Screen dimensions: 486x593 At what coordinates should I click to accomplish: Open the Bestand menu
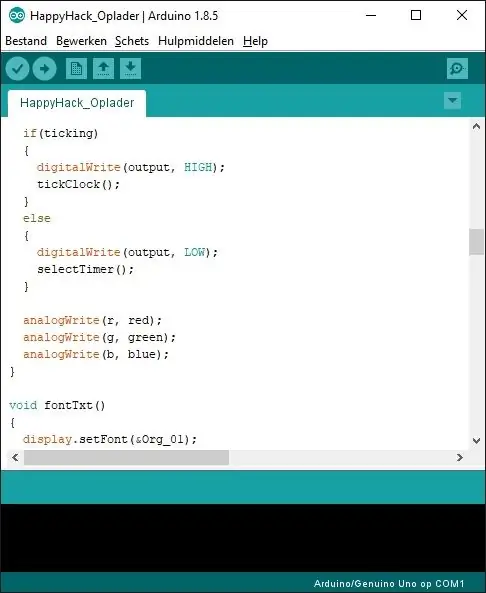point(26,41)
